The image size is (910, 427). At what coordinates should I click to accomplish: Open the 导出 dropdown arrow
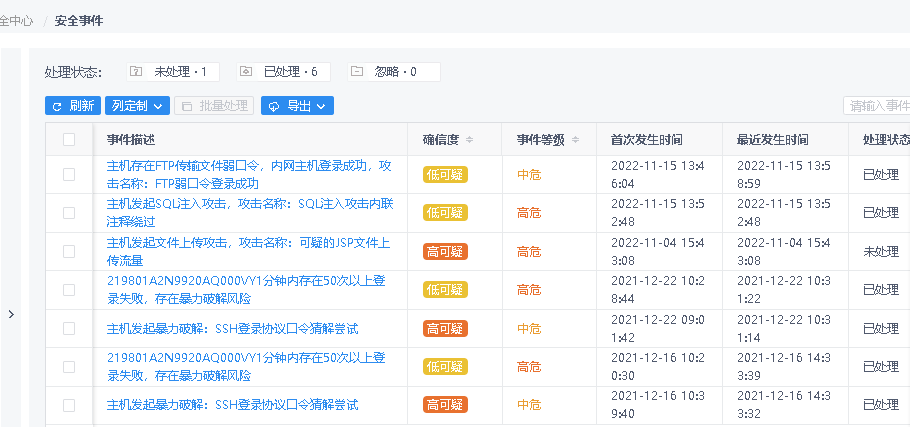[x=324, y=106]
